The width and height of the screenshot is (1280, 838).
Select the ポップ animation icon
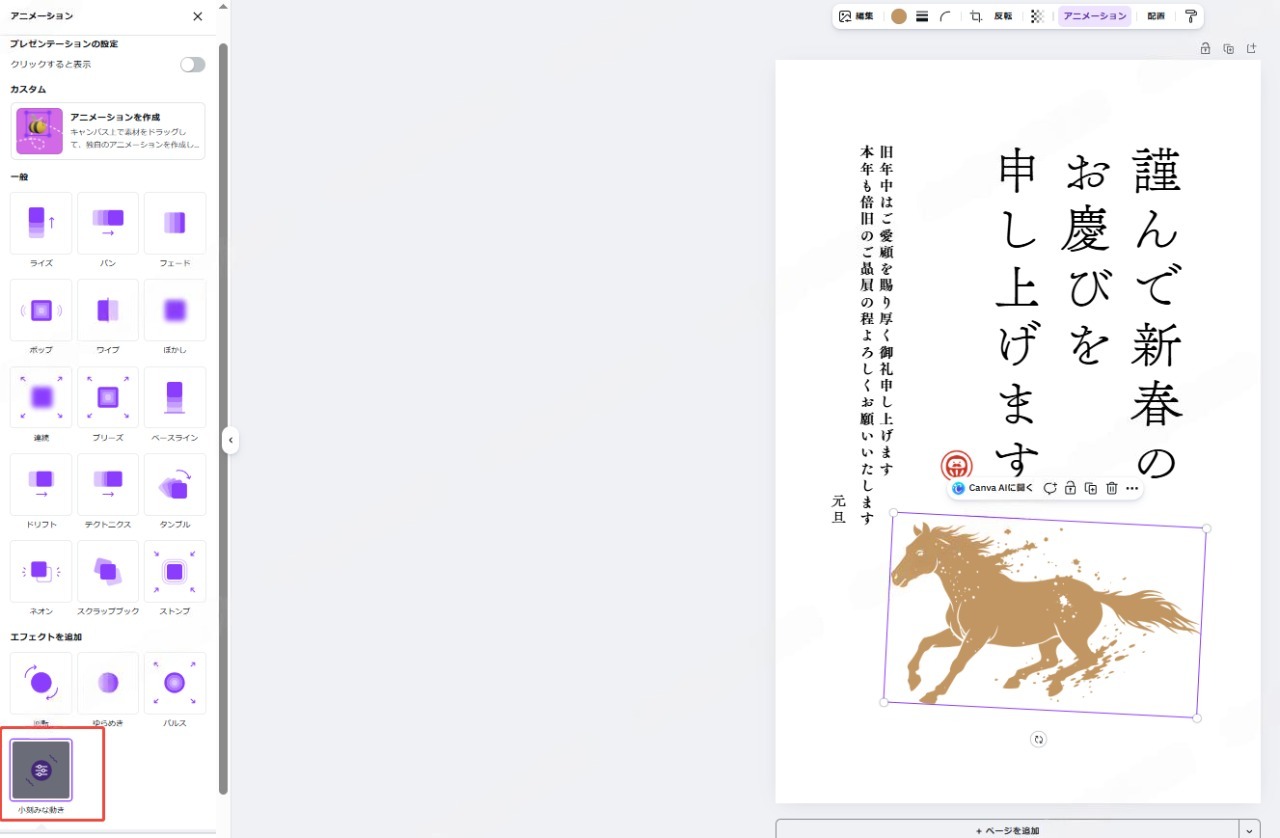click(x=40, y=310)
